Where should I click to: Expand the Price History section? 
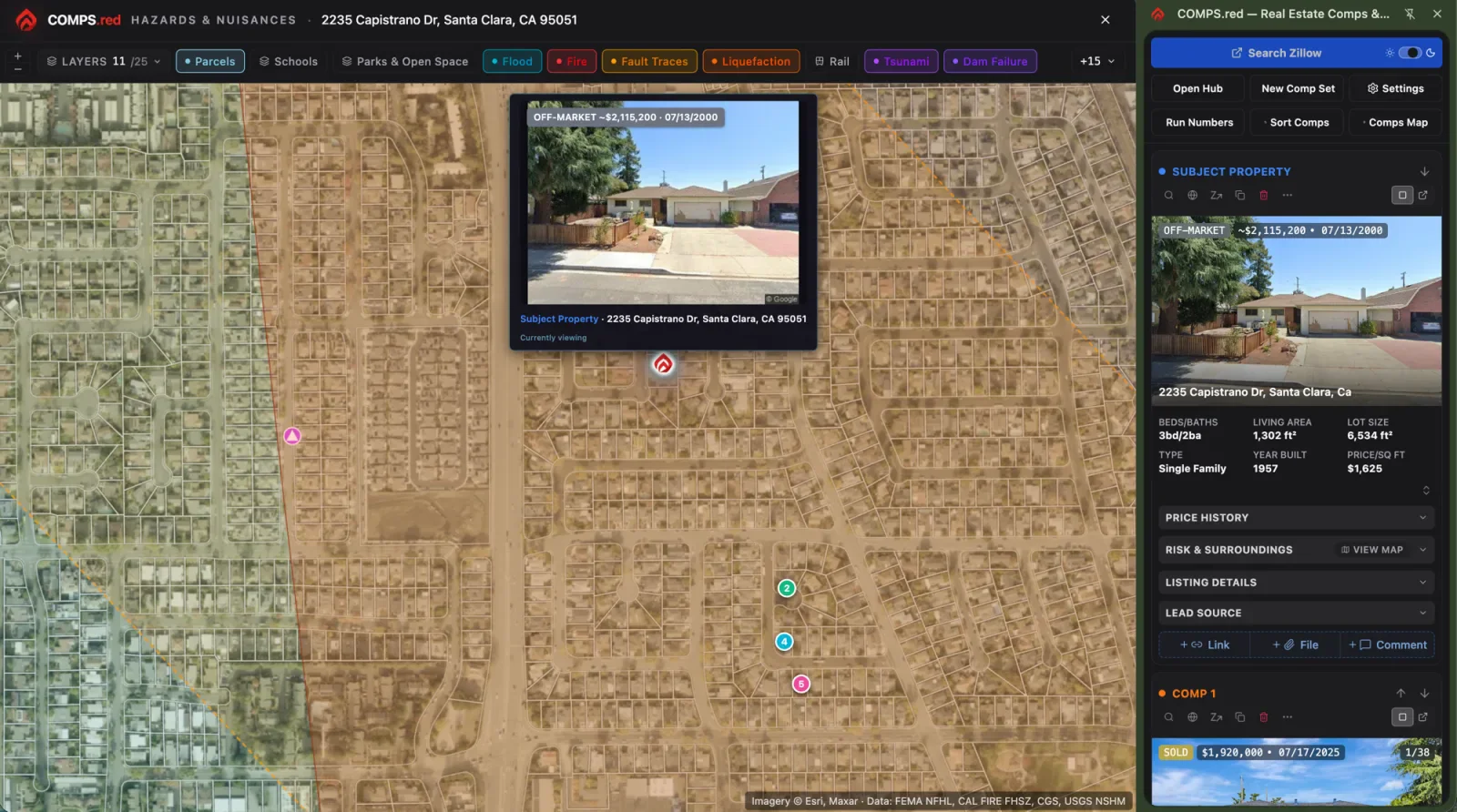(x=1296, y=517)
